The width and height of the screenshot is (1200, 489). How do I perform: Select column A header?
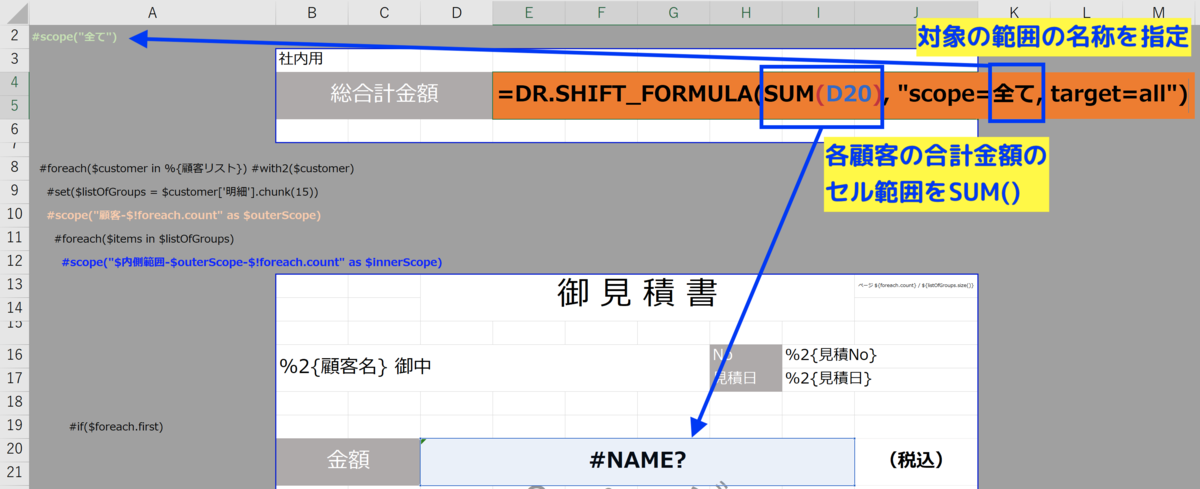152,12
